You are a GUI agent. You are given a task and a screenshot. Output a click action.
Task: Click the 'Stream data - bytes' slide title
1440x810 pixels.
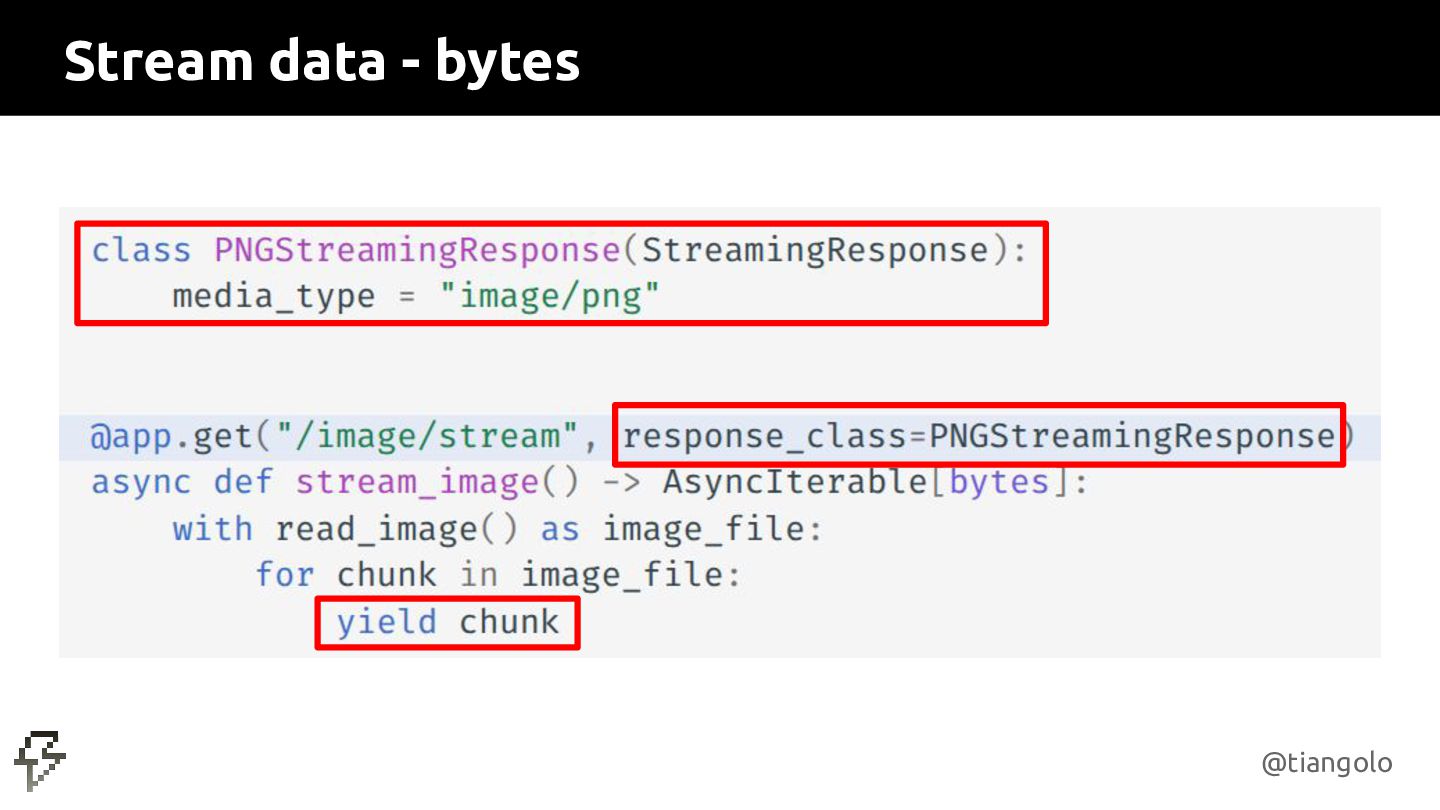tap(322, 61)
